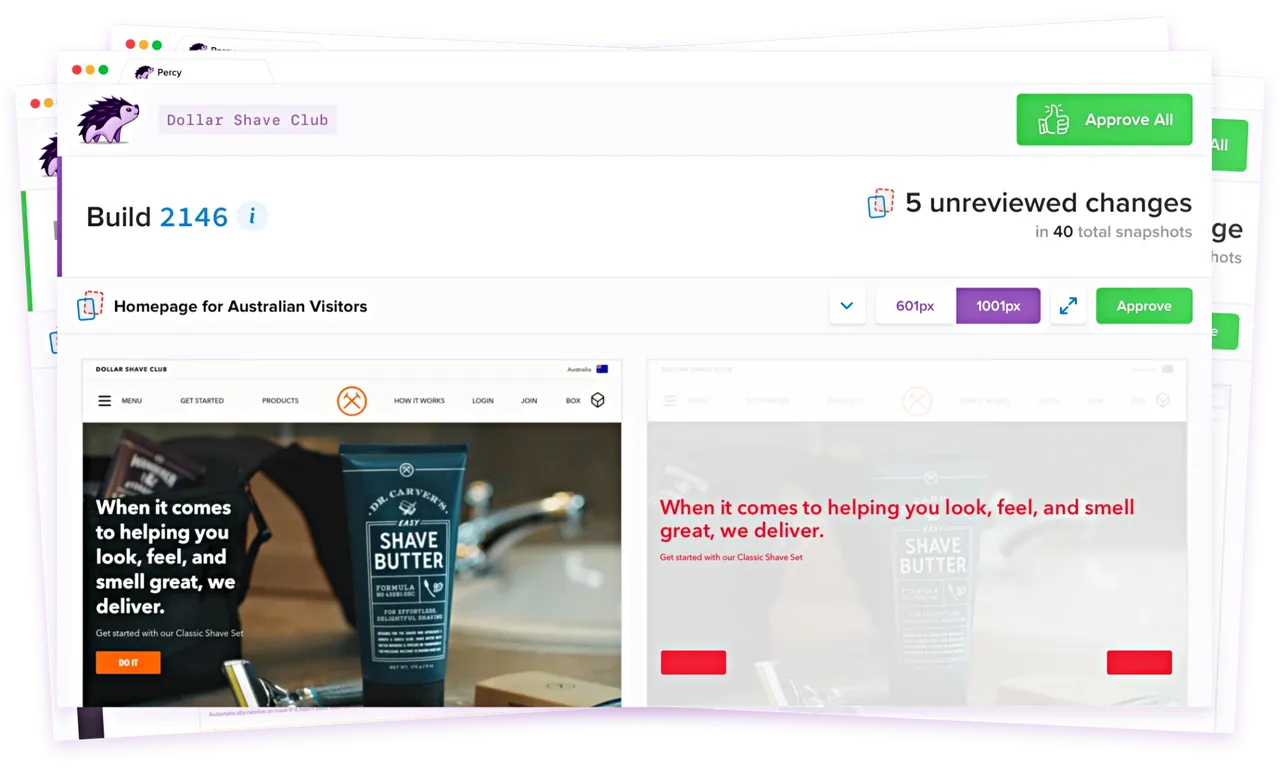Click HOW IT WORKS in snapshot navigation
1280x772 pixels.
point(419,401)
